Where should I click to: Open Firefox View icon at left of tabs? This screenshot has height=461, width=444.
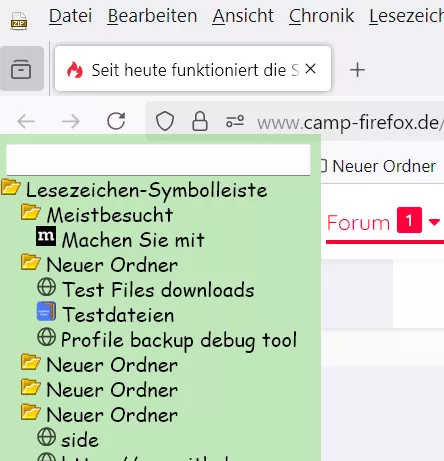pos(21,69)
